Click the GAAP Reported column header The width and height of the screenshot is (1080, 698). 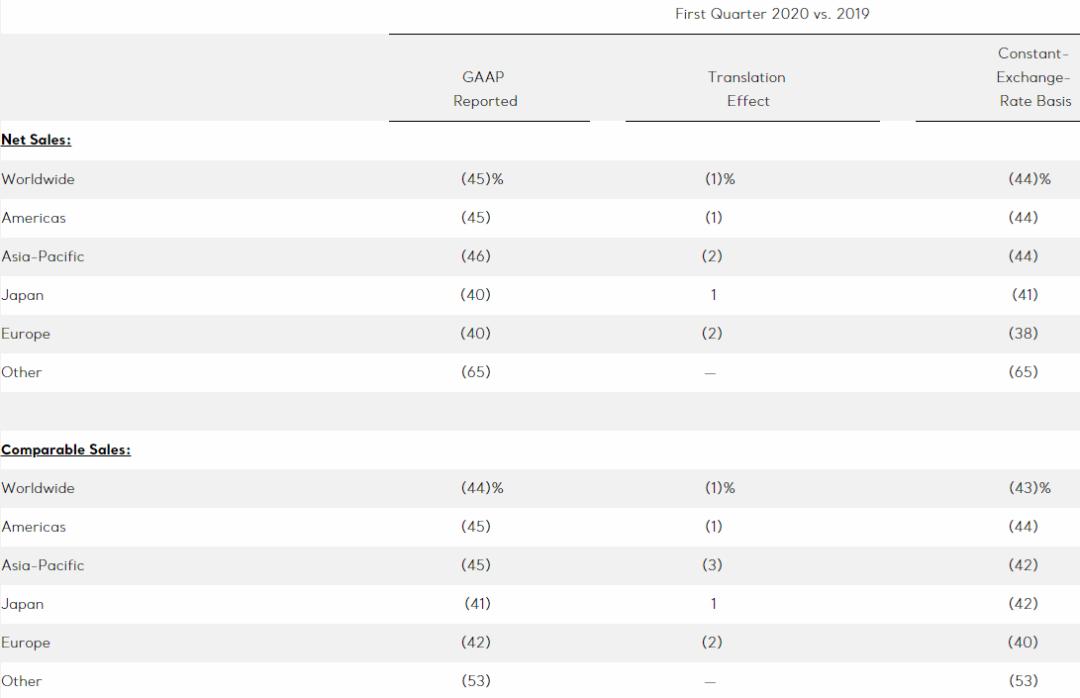point(485,89)
